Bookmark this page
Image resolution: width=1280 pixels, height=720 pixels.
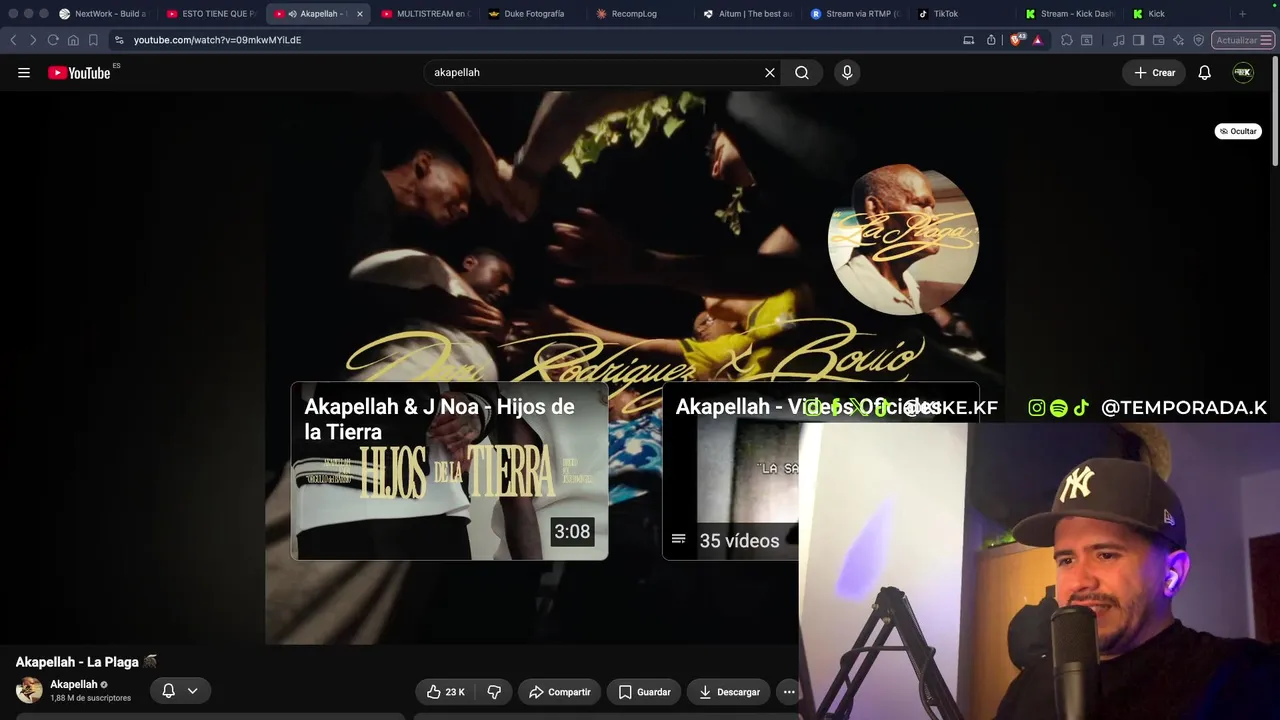[x=93, y=40]
